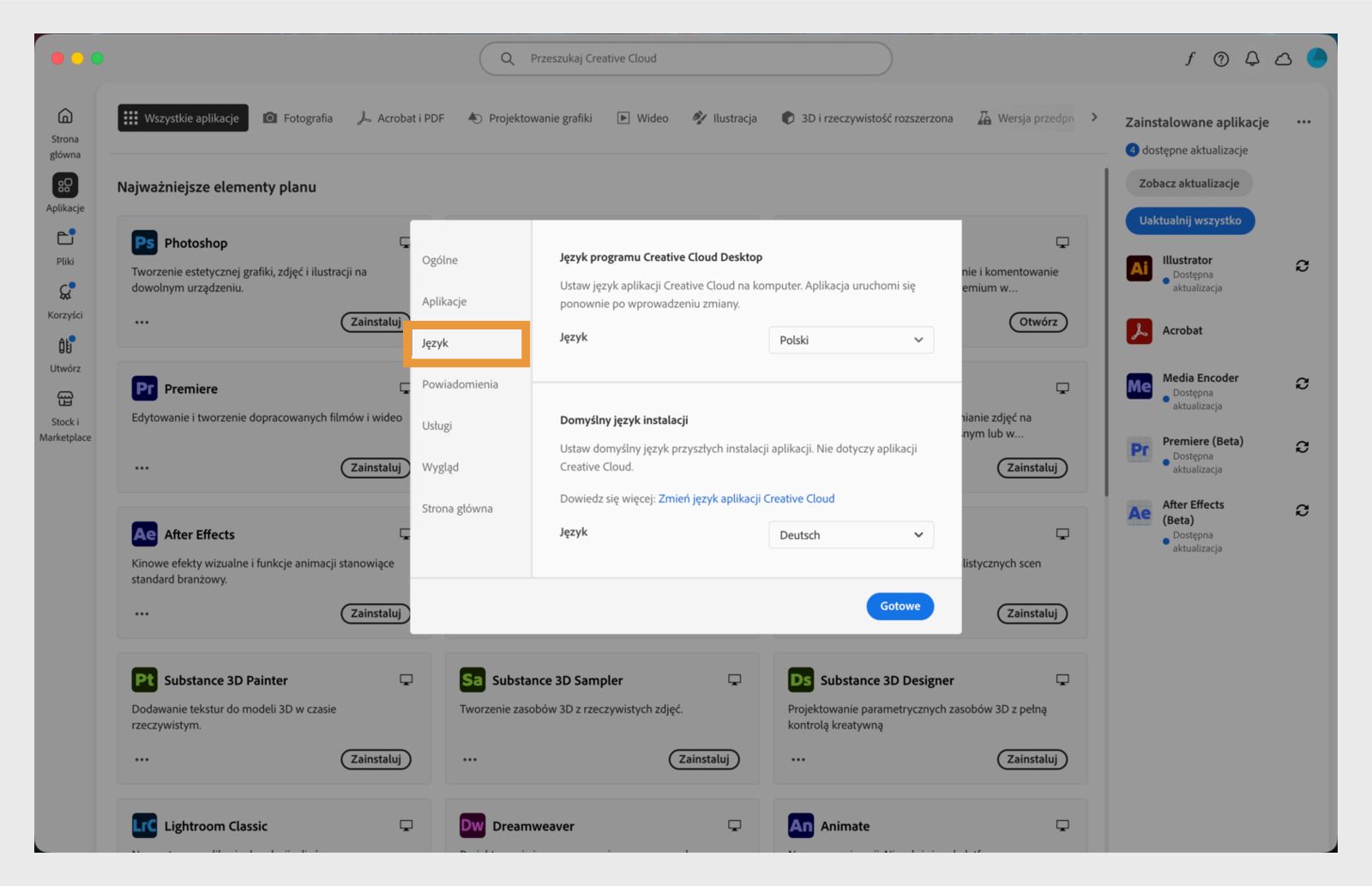
Task: Click the Illustrator app icon in installed list
Action: [x=1139, y=269]
